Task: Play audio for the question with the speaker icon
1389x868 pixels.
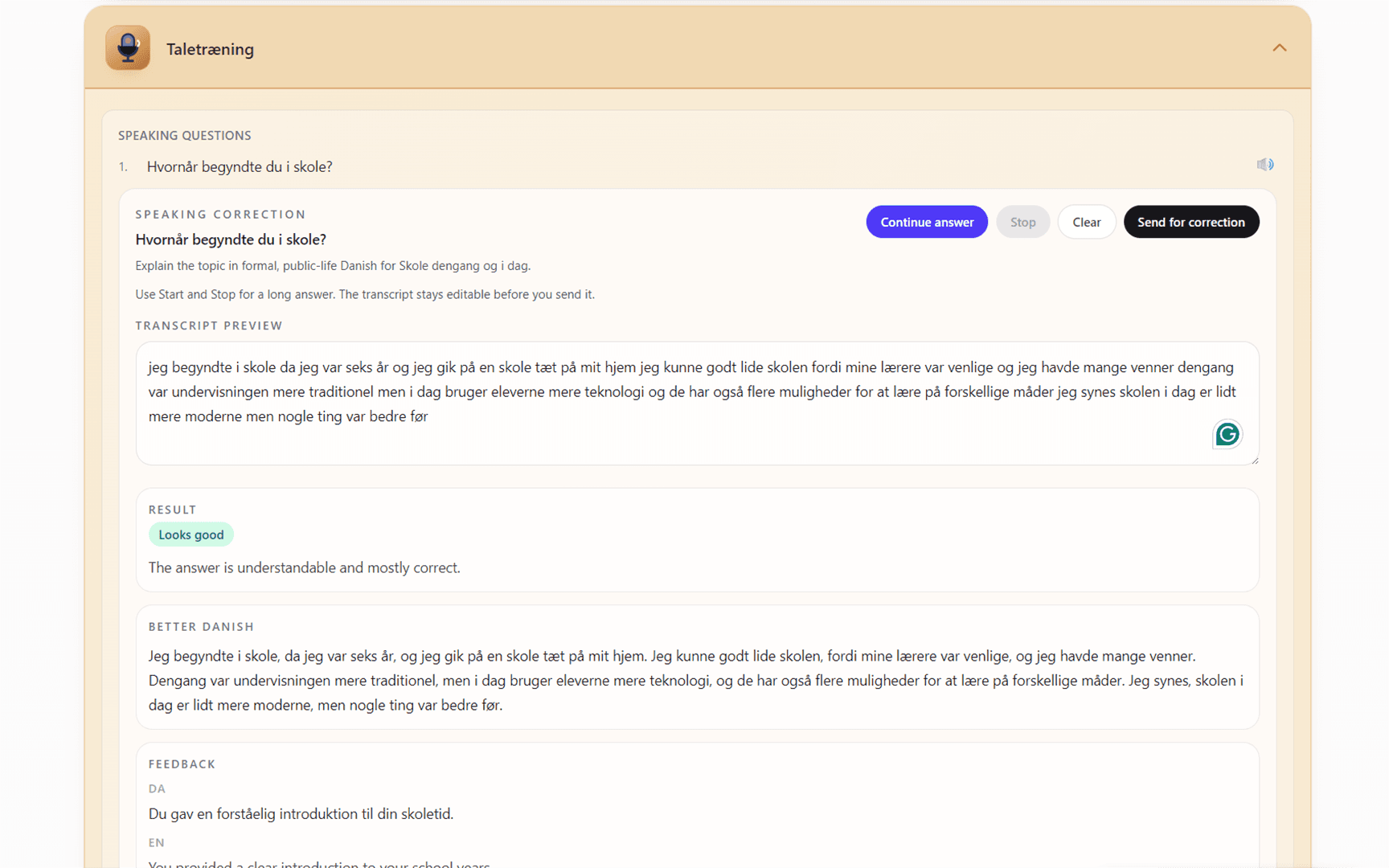Action: point(1265,165)
